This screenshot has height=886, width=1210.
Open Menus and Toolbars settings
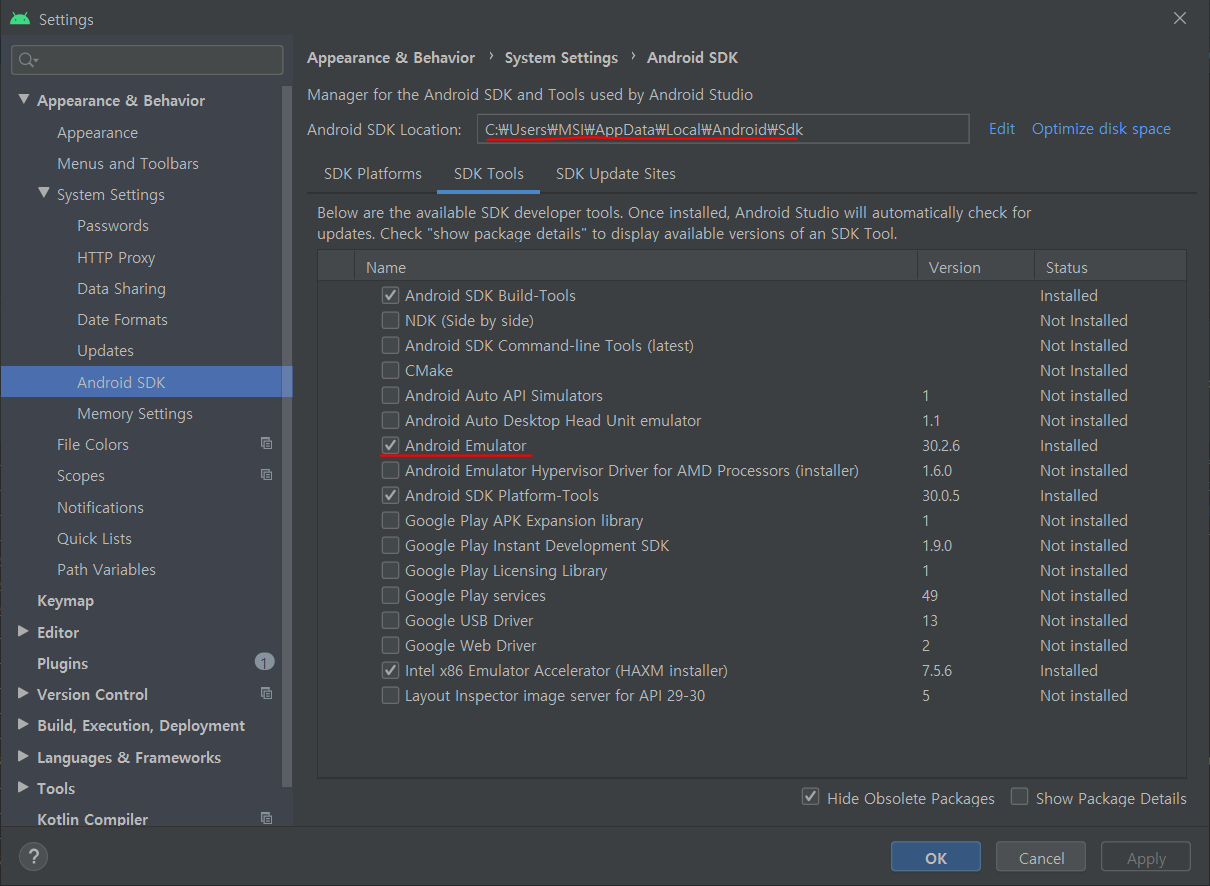tap(128, 163)
